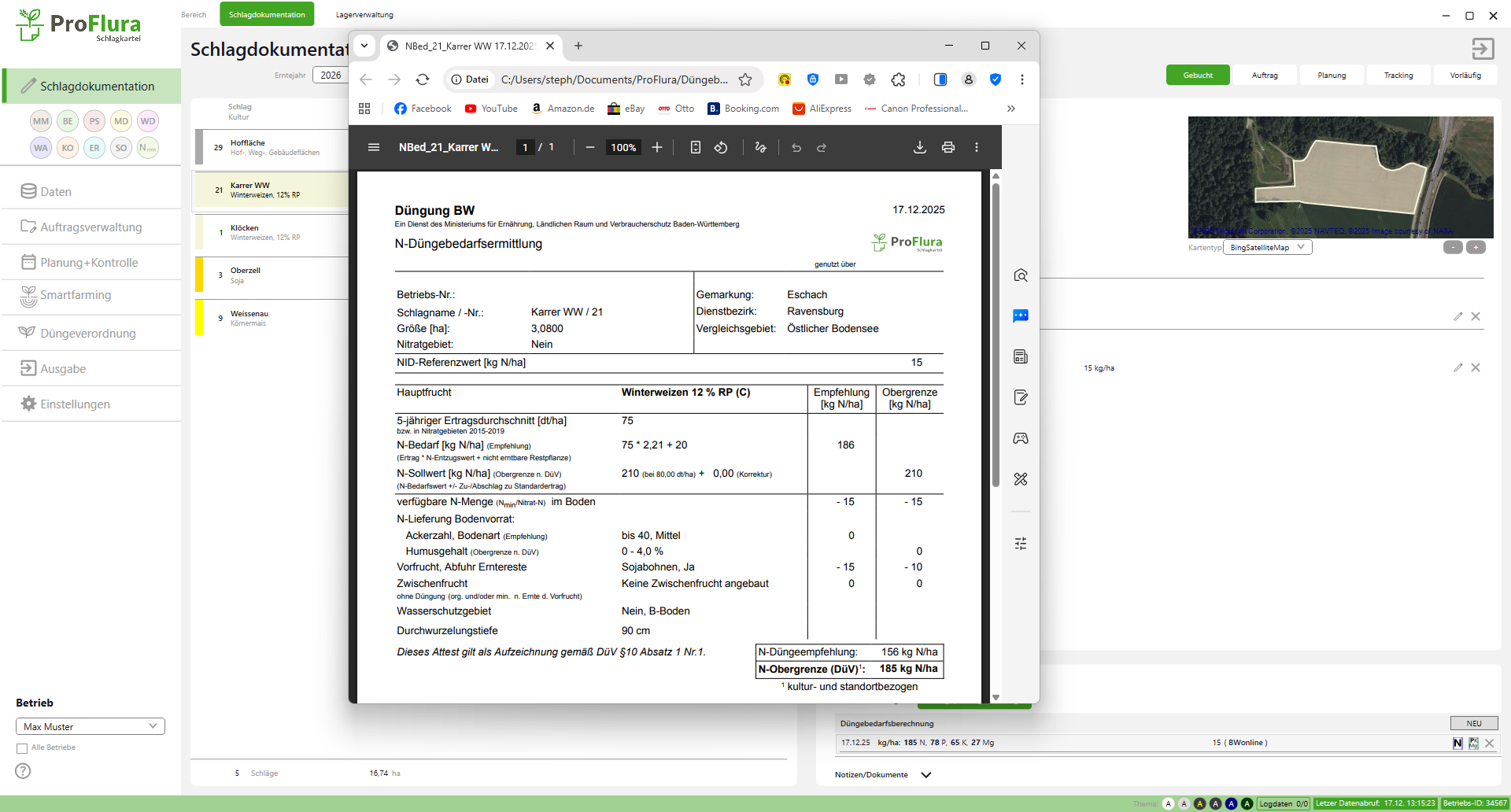Click the exit arrow icon top right

click(1483, 49)
